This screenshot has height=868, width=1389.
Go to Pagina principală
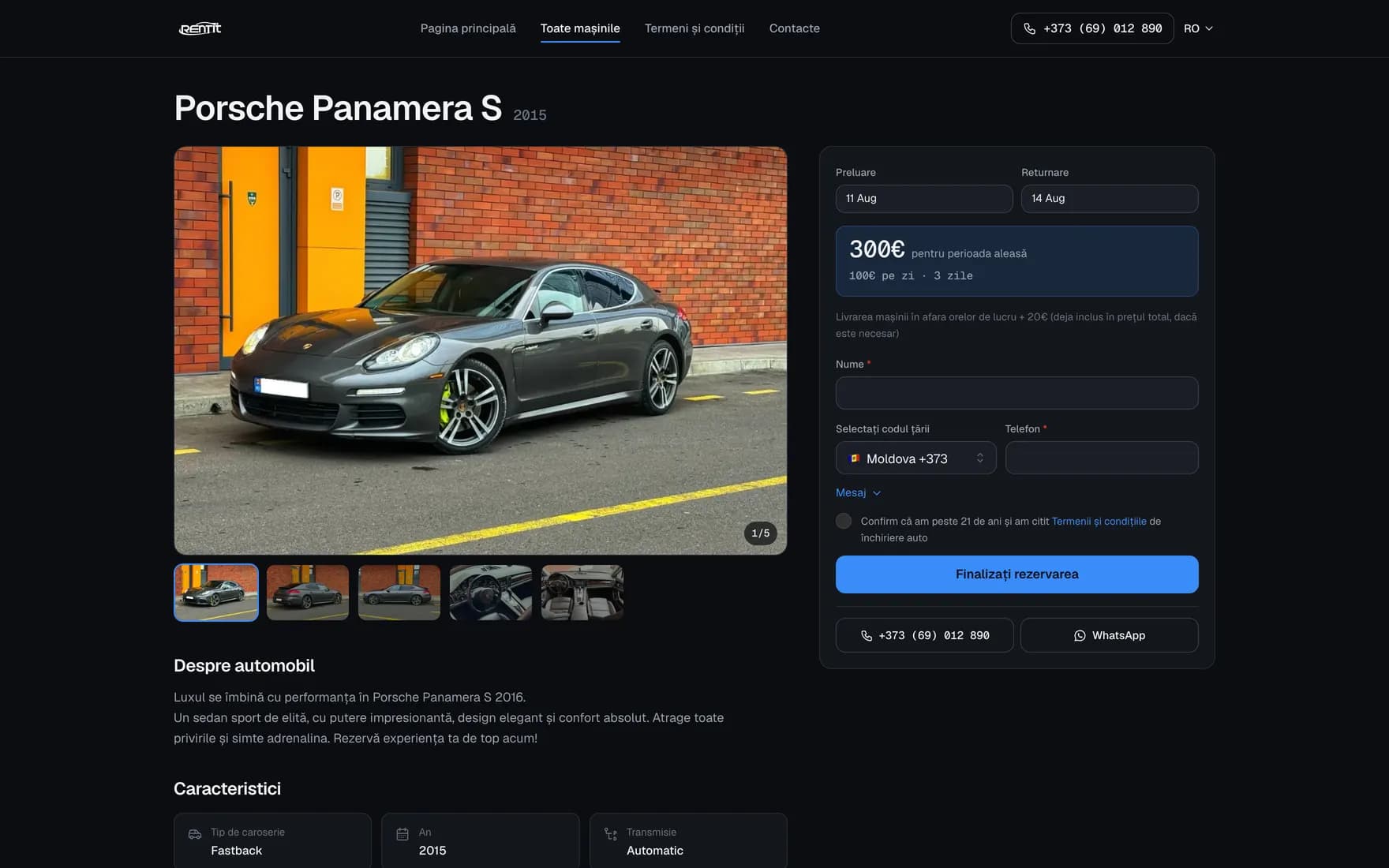[468, 28]
